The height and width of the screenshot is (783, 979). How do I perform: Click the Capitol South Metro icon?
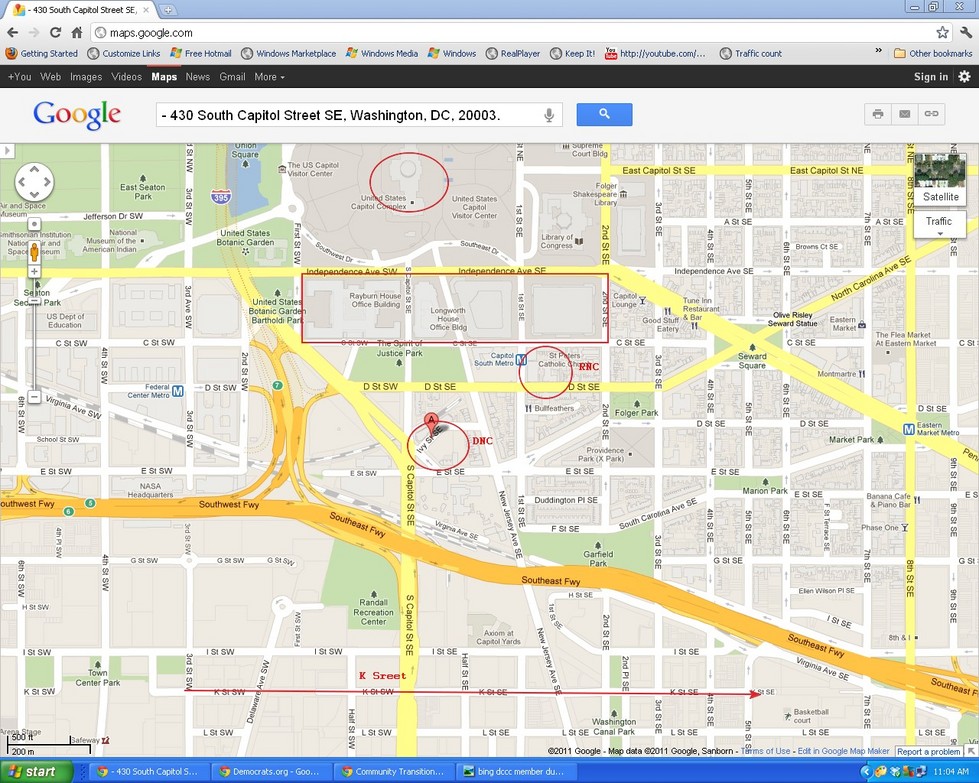coord(521,360)
